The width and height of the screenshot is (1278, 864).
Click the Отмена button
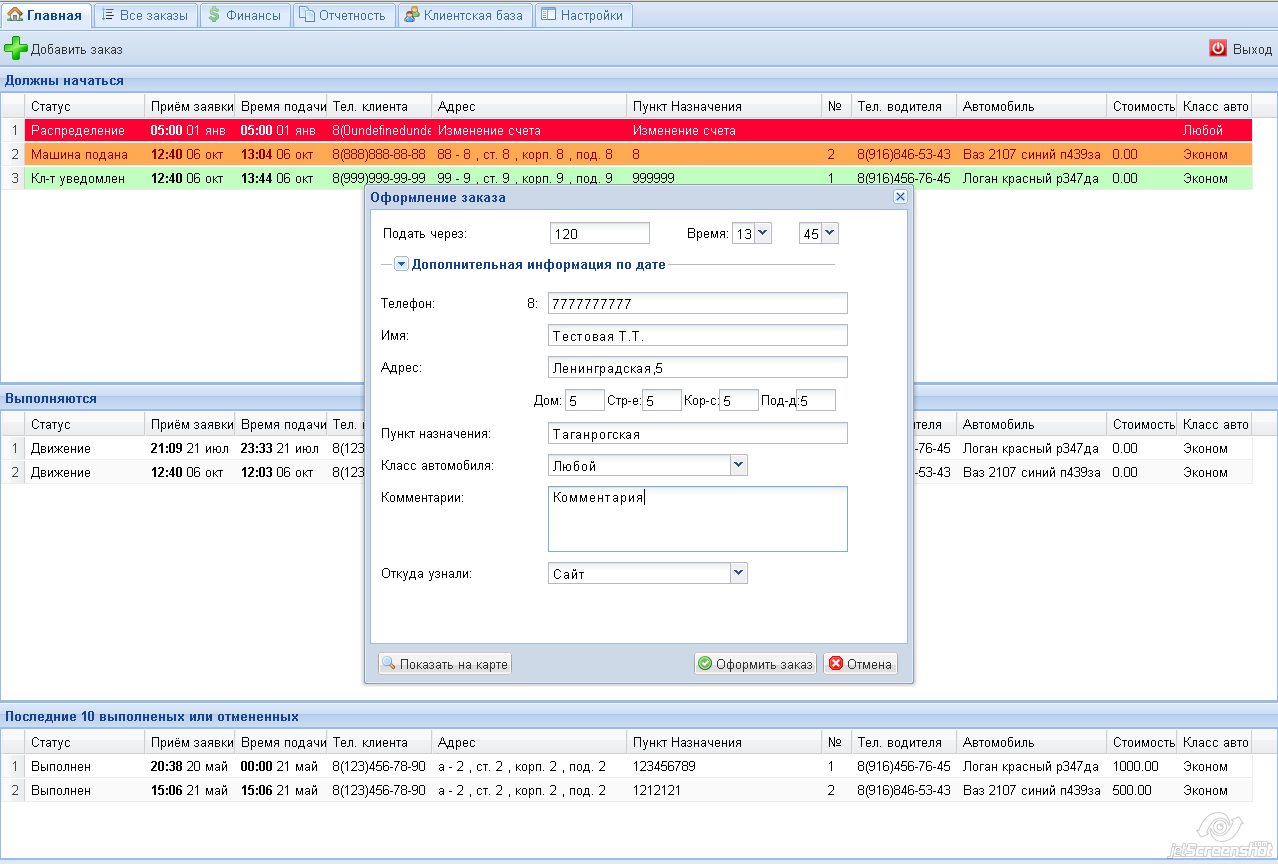click(x=860, y=664)
